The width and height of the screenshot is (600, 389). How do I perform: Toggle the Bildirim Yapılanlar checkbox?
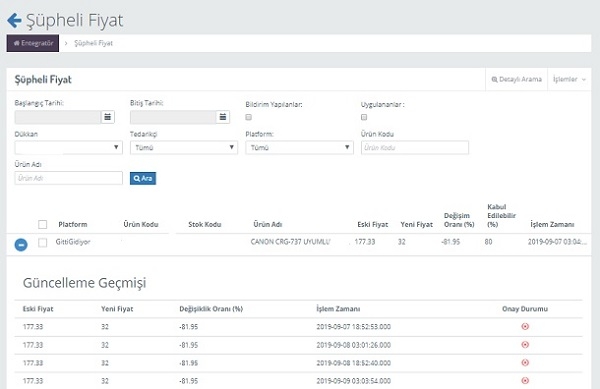tap(249, 117)
